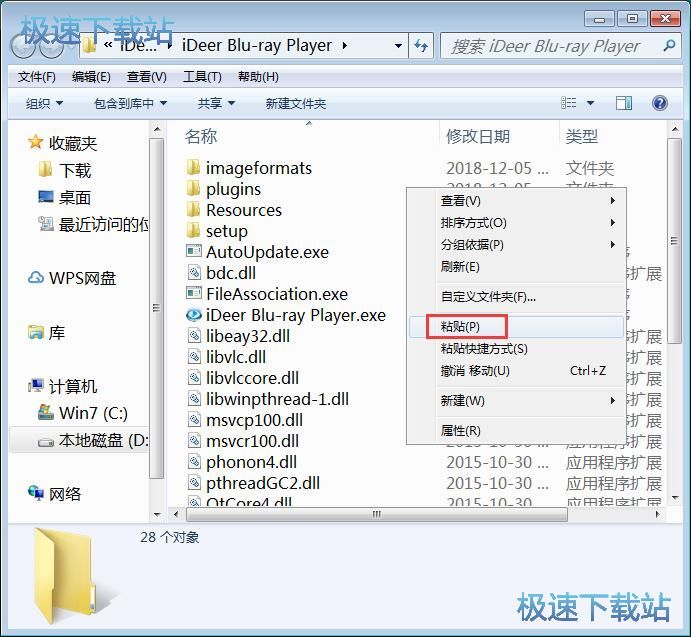Choose 刷新(E) in the context menu
The height and width of the screenshot is (637, 691).
click(516, 266)
